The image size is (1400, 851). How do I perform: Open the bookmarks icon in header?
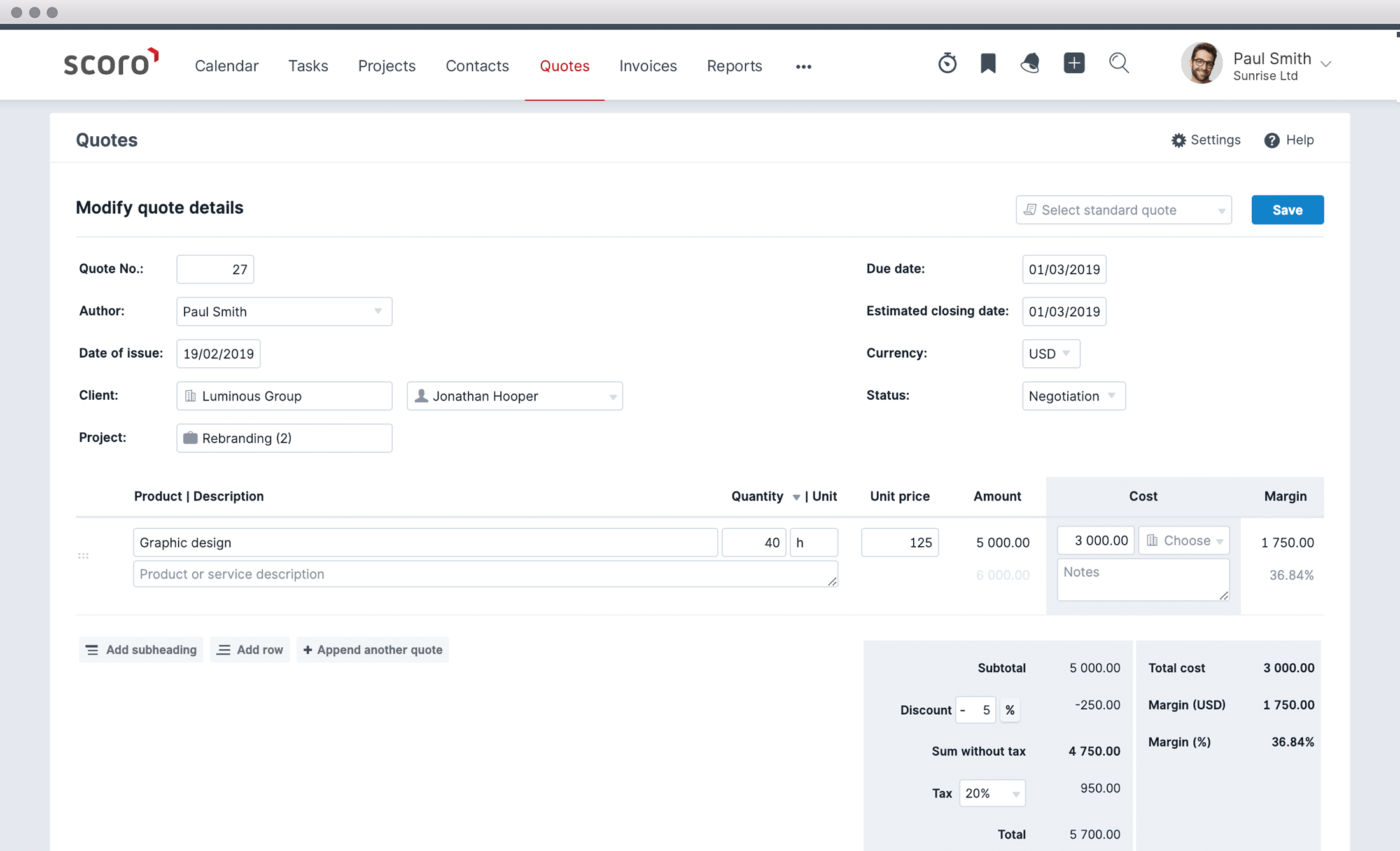click(988, 63)
